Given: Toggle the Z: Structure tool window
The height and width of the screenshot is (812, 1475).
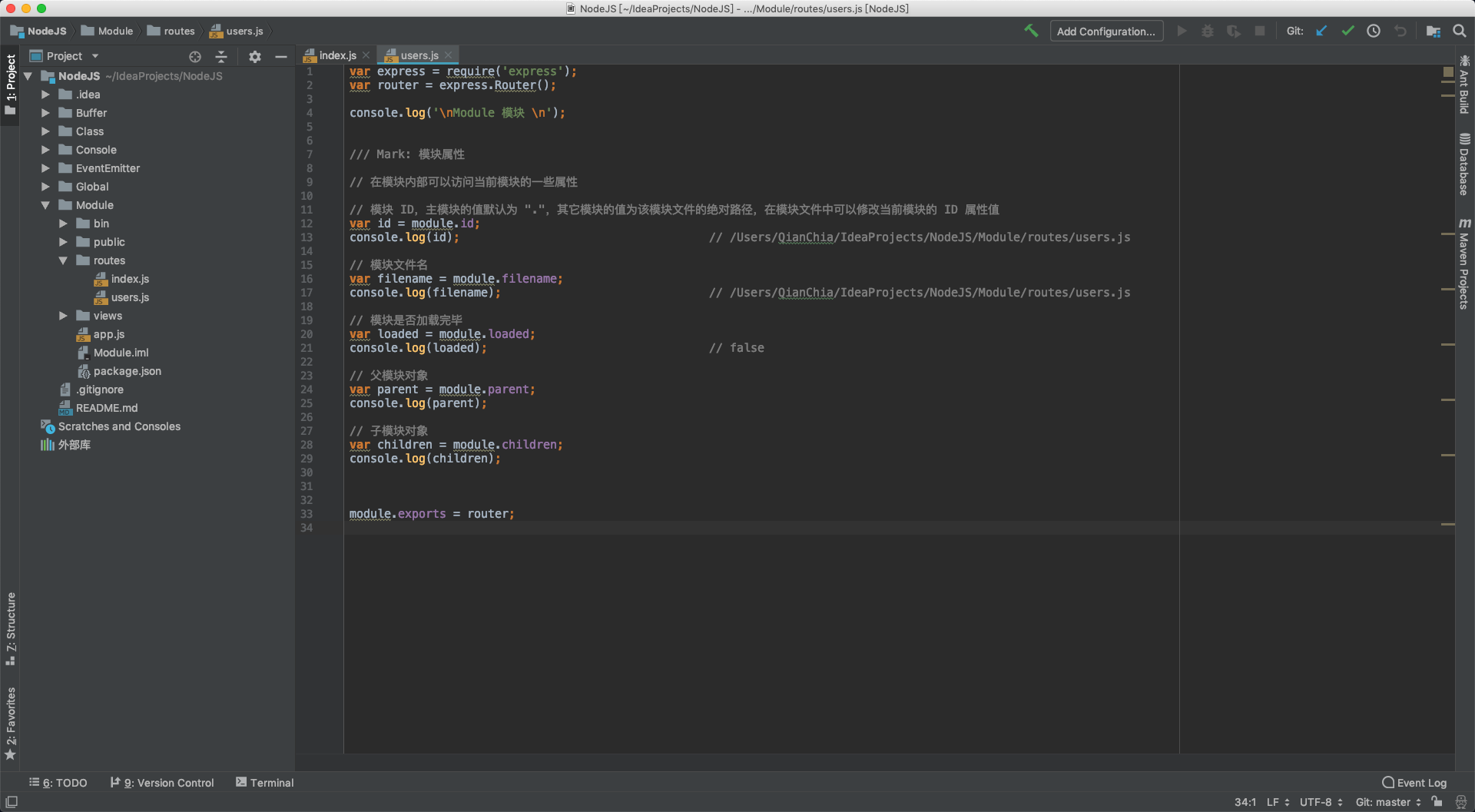Looking at the screenshot, I should 11,628.
